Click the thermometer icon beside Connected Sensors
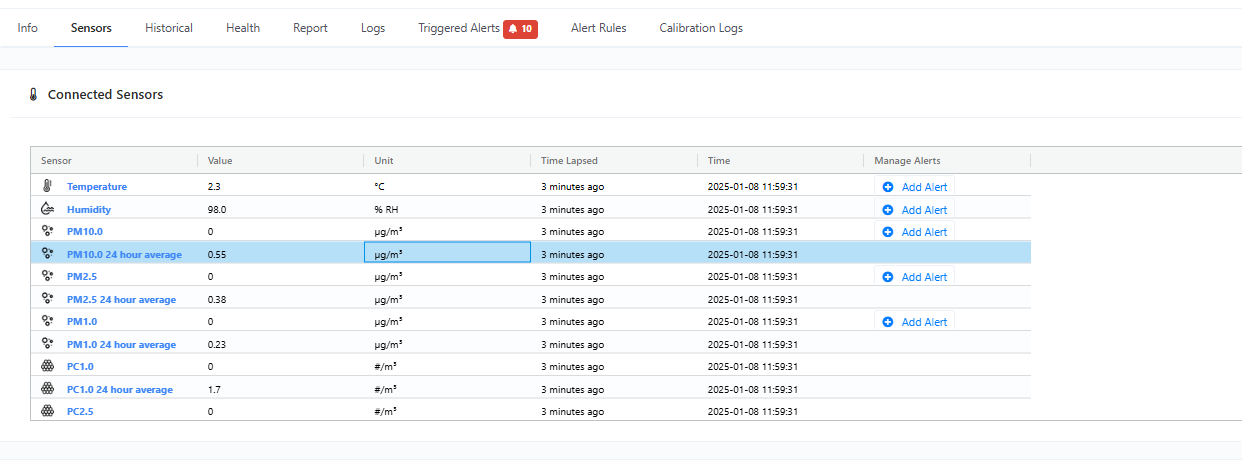Viewport: 1242px width, 467px height. pyautogui.click(x=33, y=95)
